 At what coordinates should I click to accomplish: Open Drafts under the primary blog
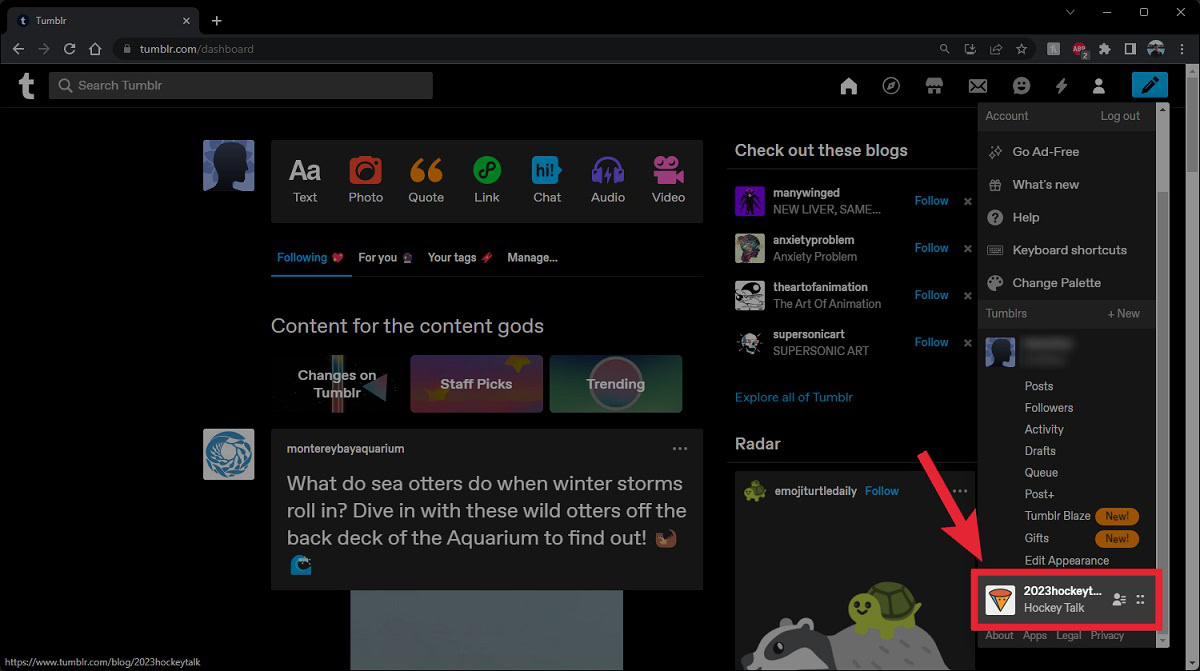tap(1040, 451)
